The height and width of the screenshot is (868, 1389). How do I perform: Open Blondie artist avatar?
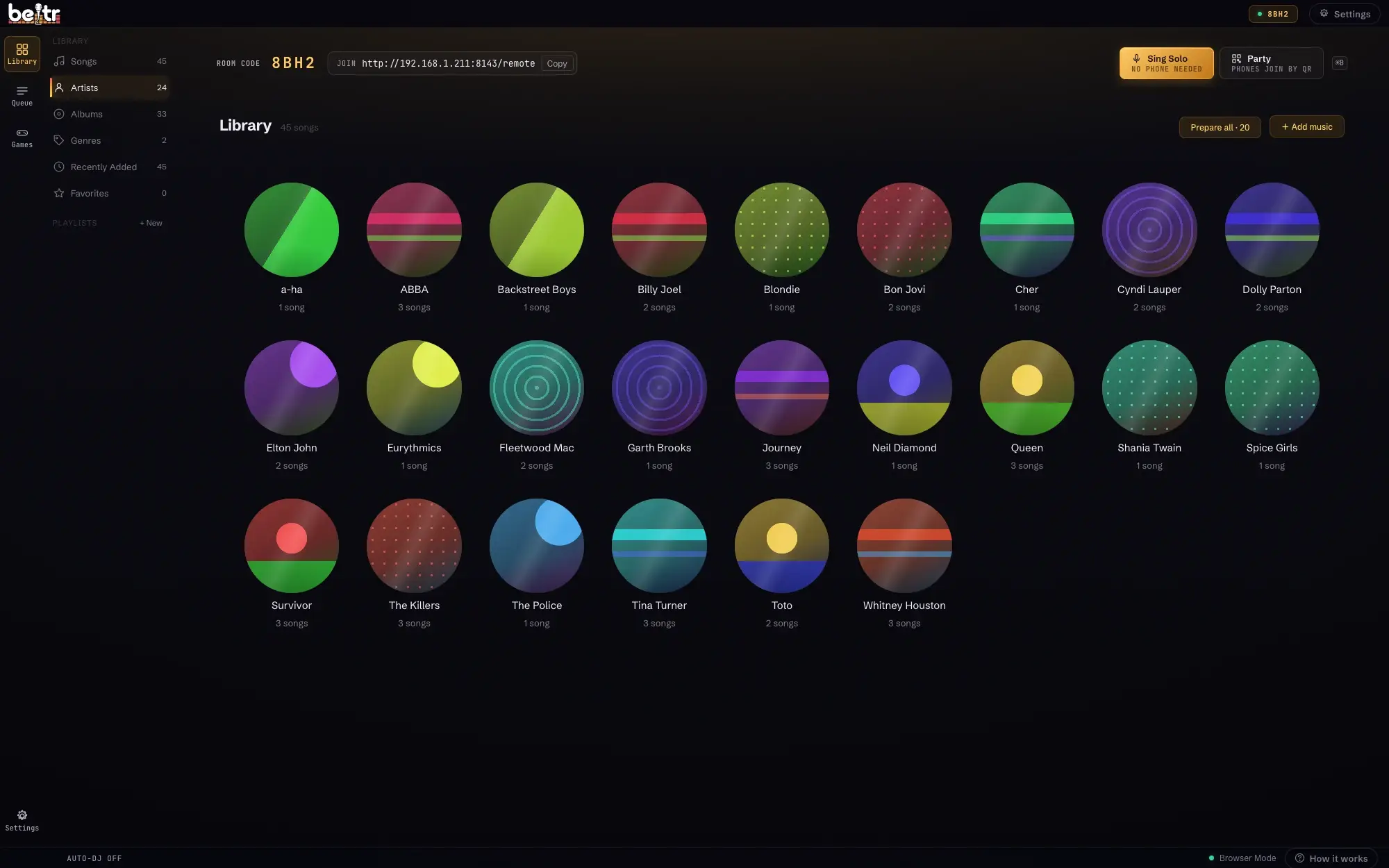pos(782,230)
